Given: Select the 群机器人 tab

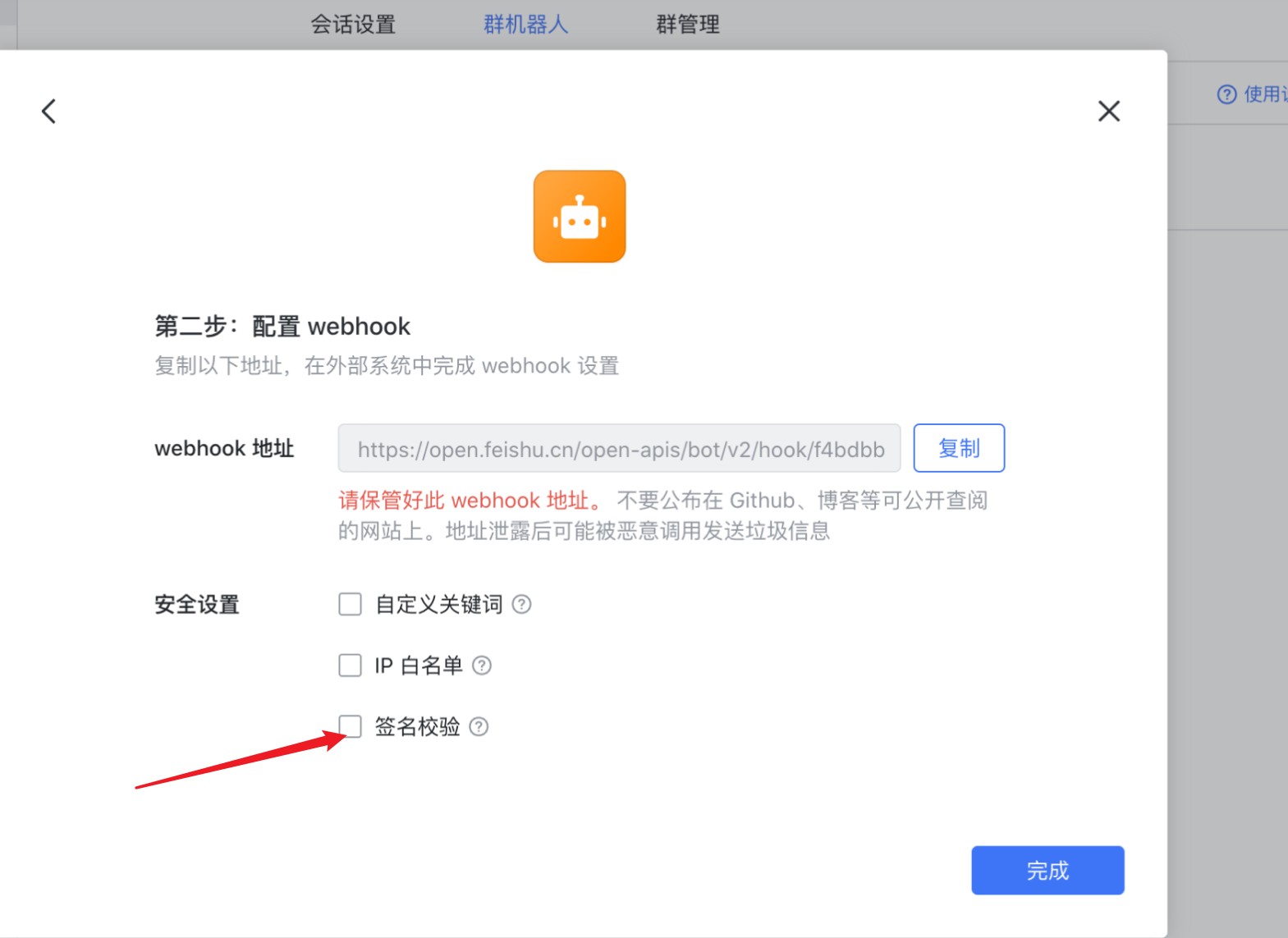Looking at the screenshot, I should pos(525,25).
